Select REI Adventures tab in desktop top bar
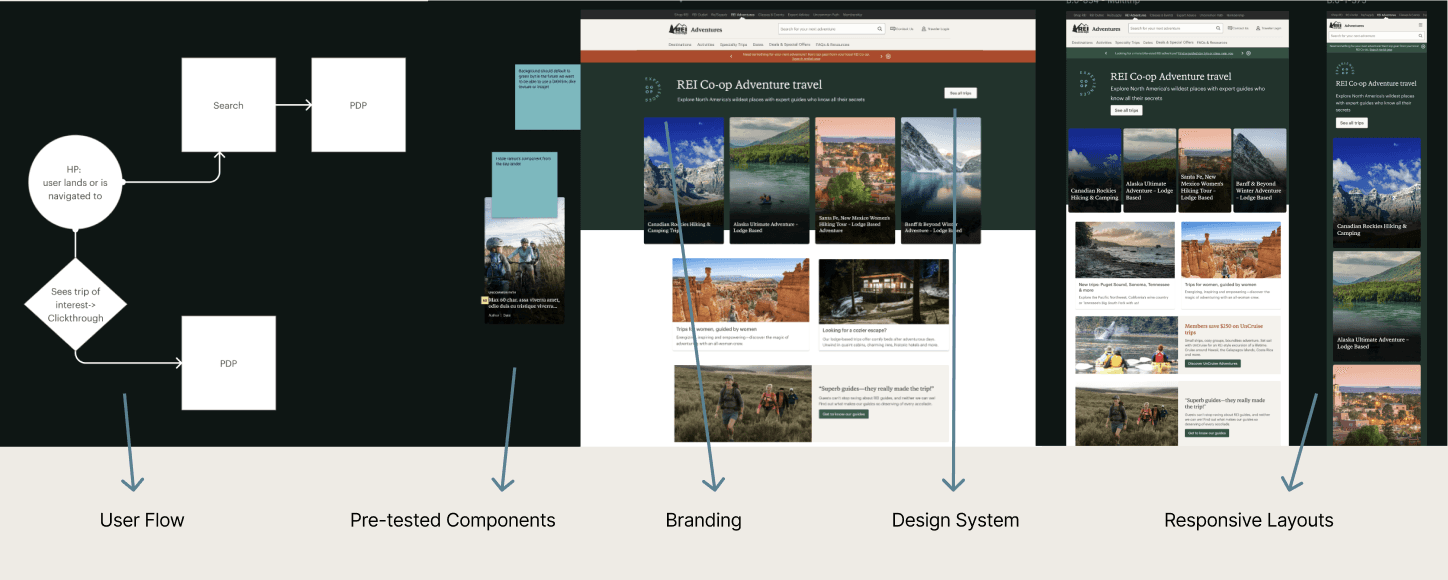The image size is (1448, 580). [x=743, y=15]
